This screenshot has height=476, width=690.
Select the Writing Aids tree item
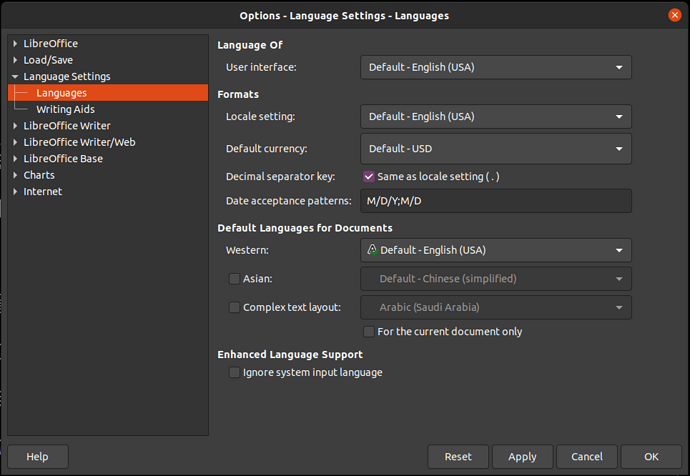pos(65,109)
